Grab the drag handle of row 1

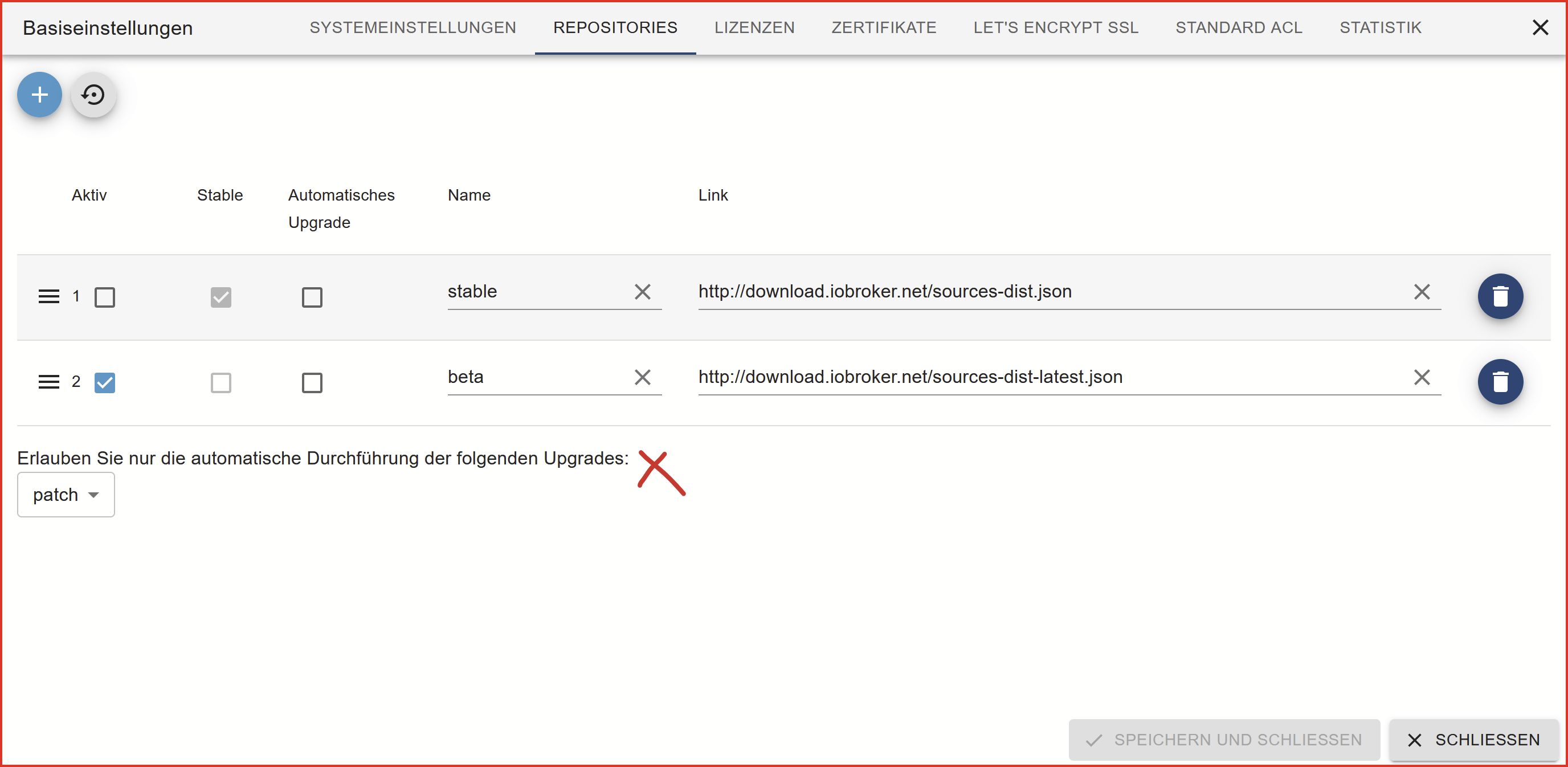coord(48,296)
